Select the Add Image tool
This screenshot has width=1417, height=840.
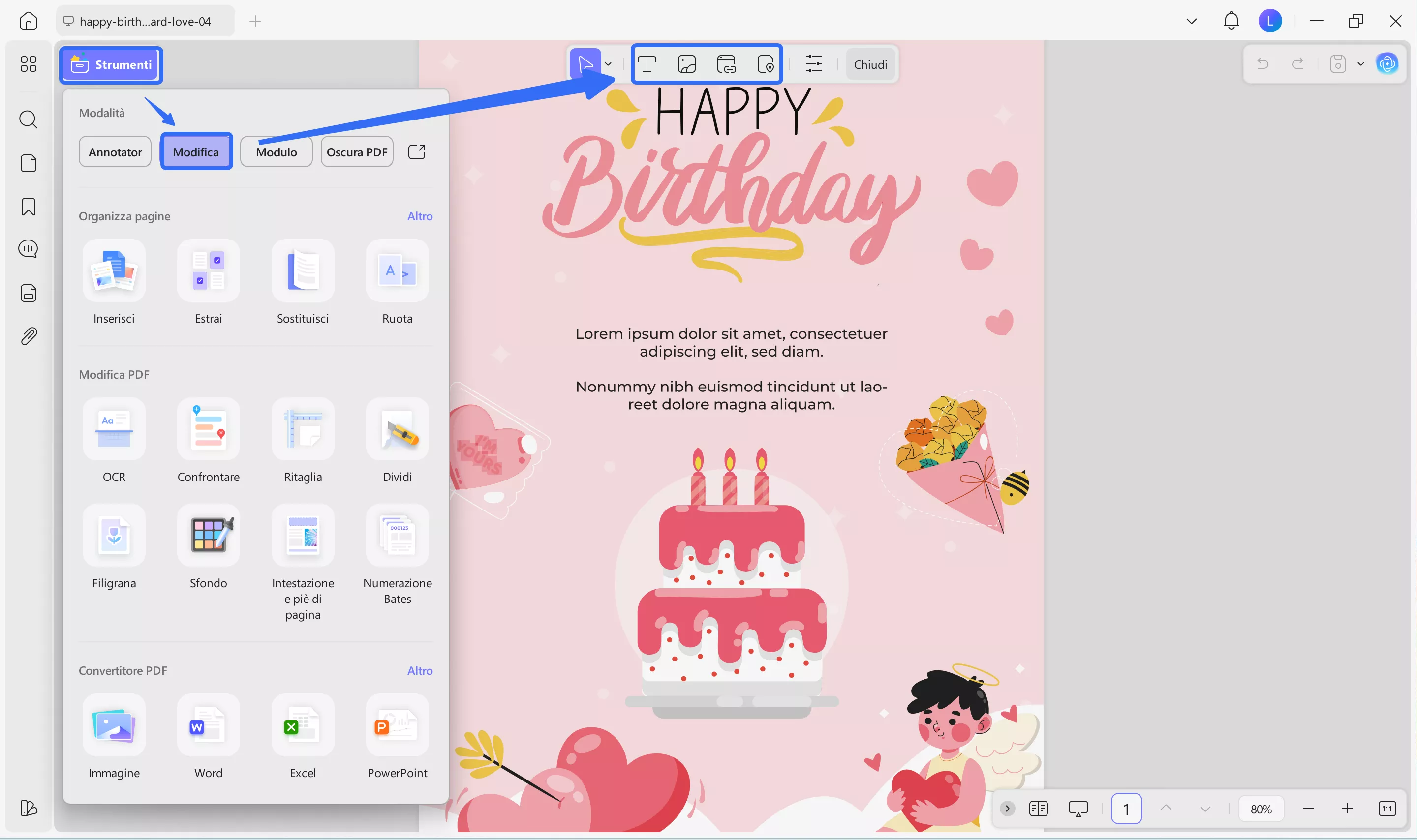tap(687, 64)
